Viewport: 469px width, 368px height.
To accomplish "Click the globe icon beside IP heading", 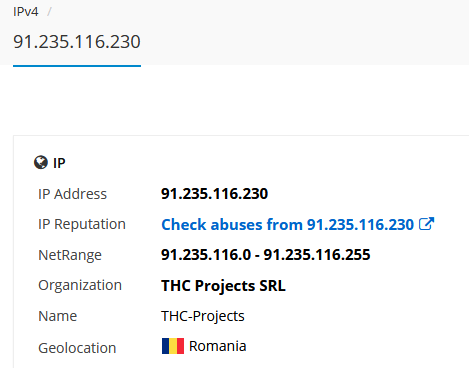I will point(41,163).
